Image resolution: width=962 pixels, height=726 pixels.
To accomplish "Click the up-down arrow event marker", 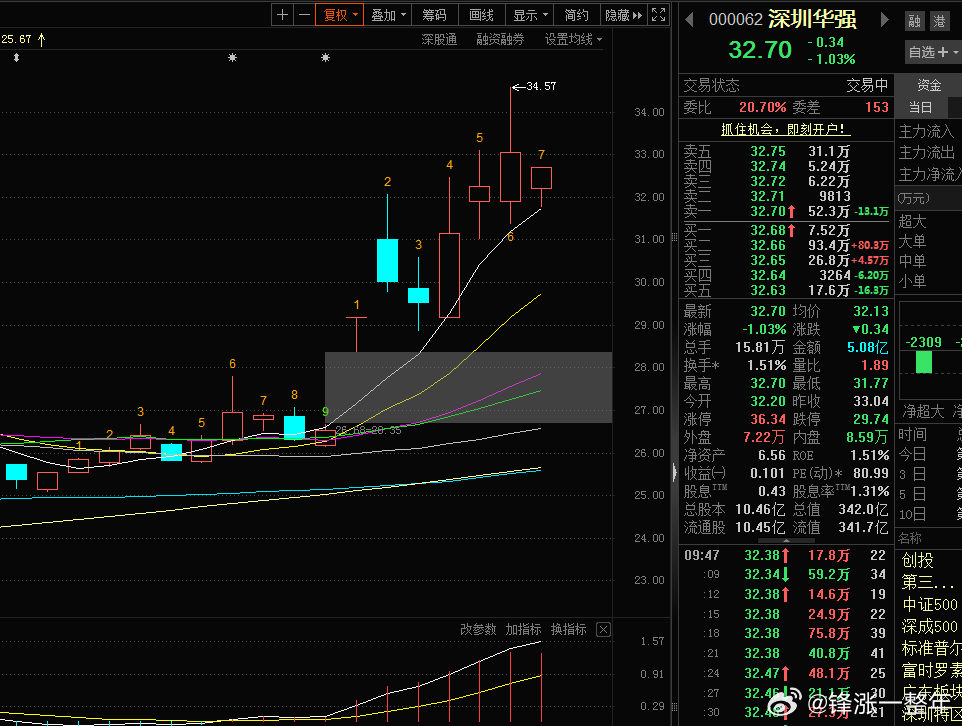I will pyautogui.click(x=17, y=58).
